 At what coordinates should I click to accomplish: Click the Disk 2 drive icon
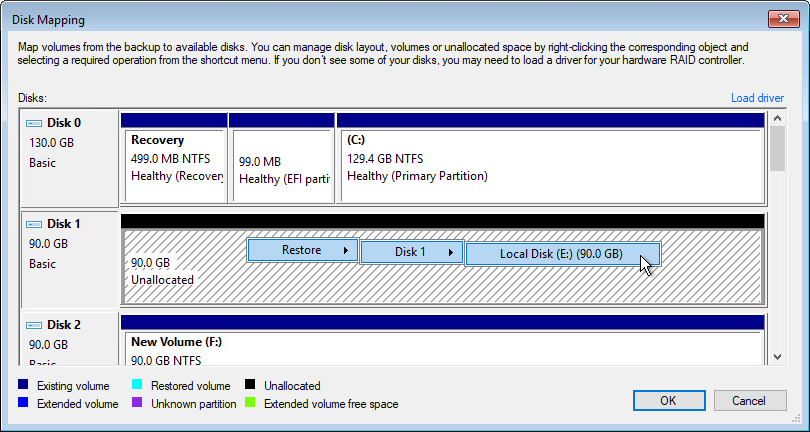34,326
